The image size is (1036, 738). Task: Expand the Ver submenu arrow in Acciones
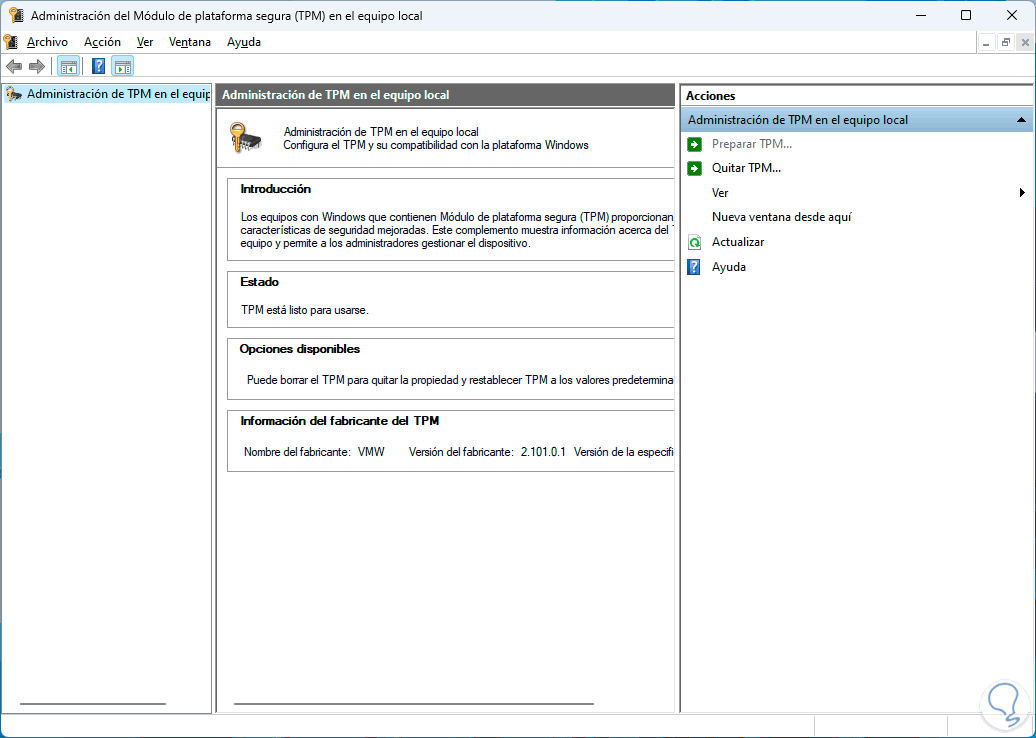point(1023,193)
